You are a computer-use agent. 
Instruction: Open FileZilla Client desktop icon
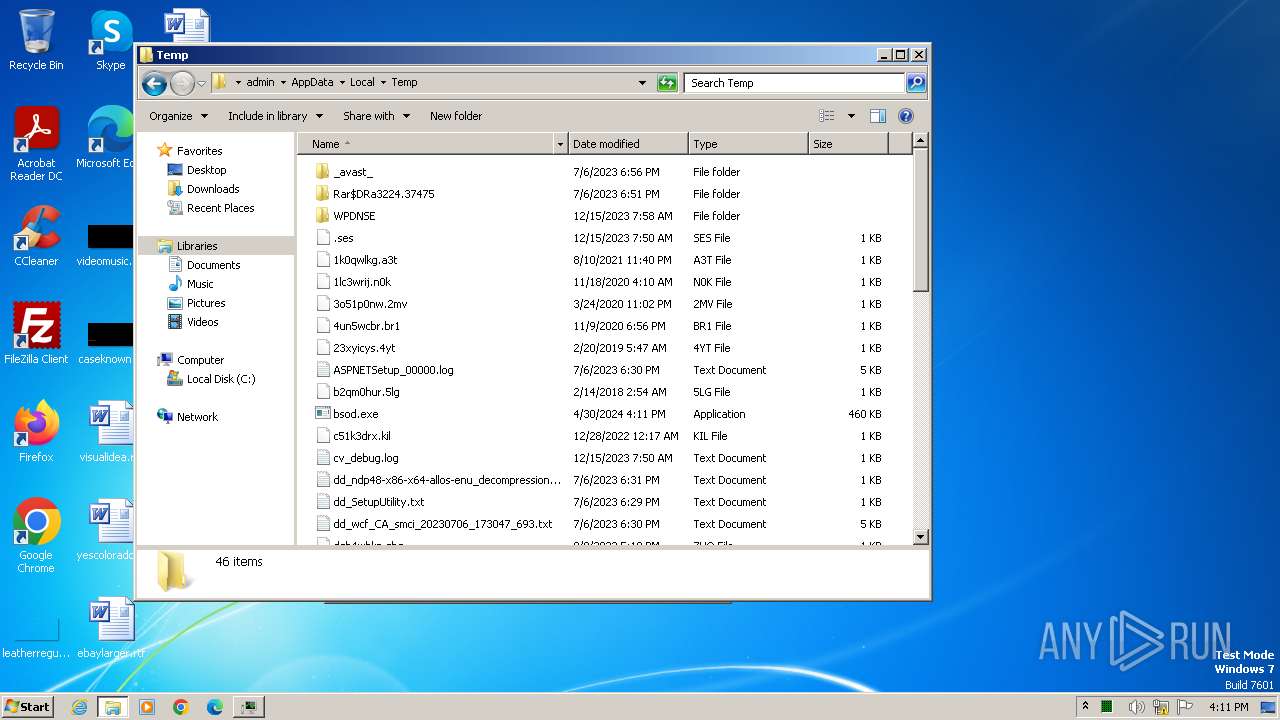click(36, 334)
